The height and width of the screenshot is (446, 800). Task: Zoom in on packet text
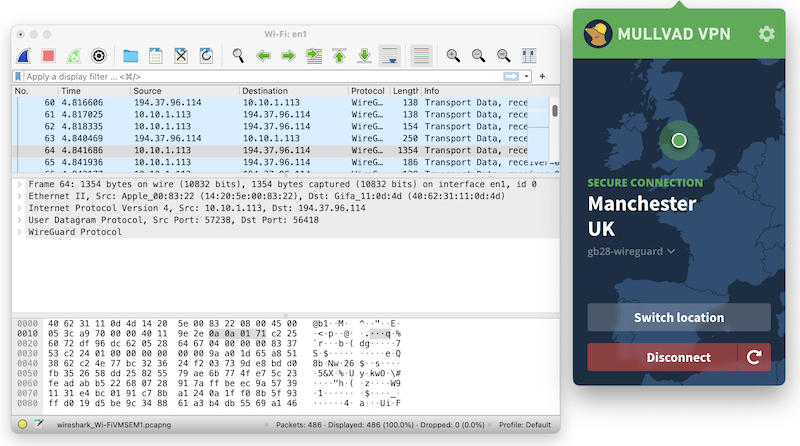coord(453,56)
